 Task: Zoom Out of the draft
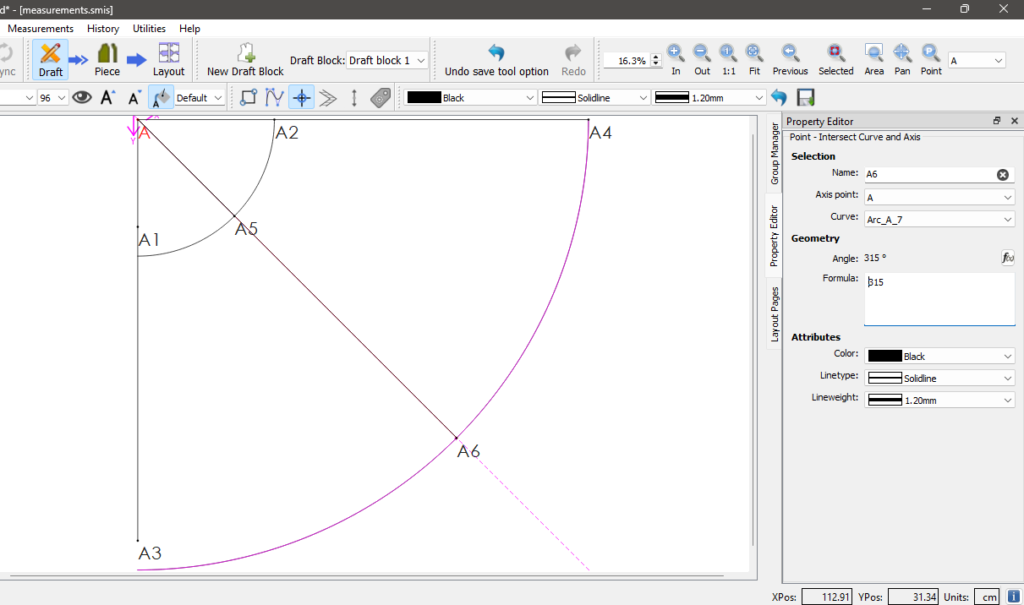(702, 59)
